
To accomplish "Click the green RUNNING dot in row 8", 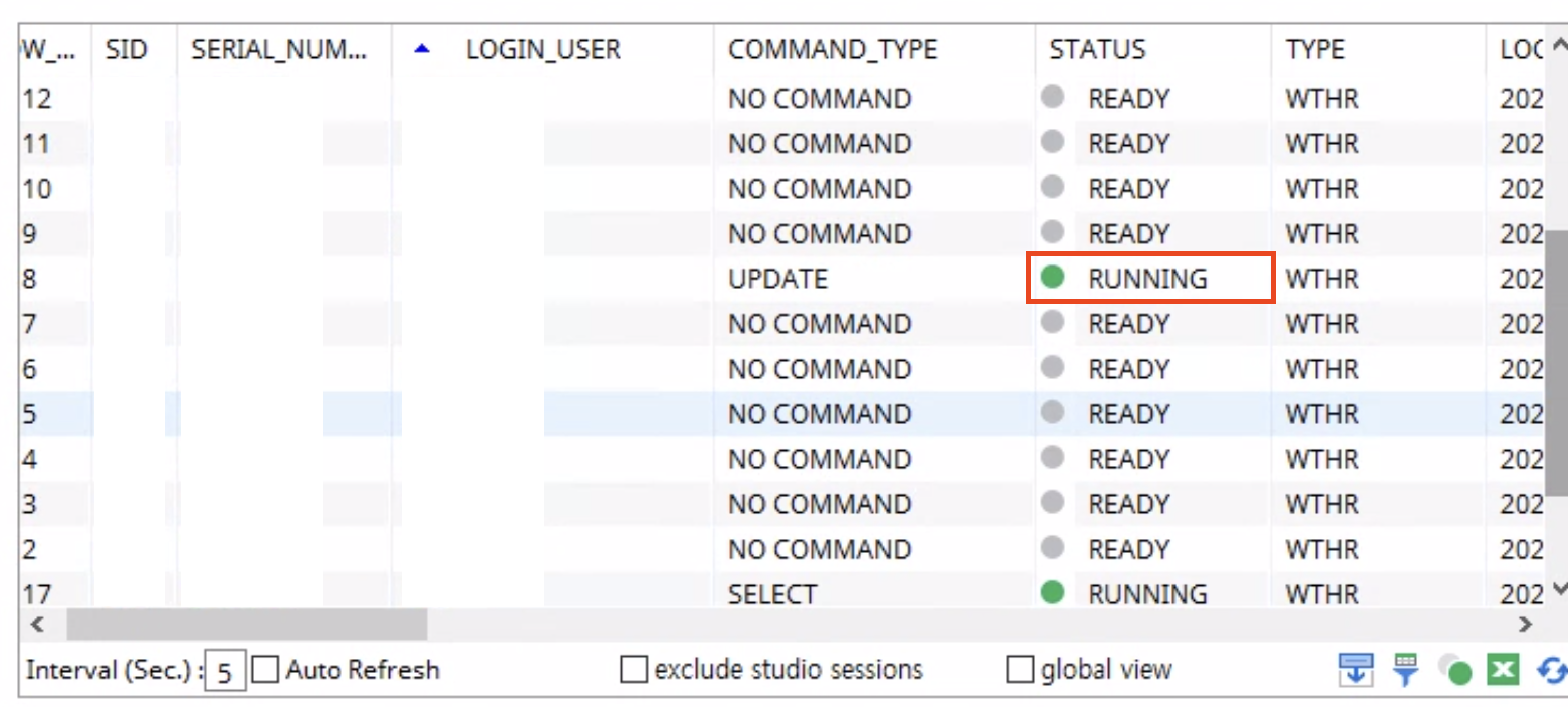I will click(1052, 277).
